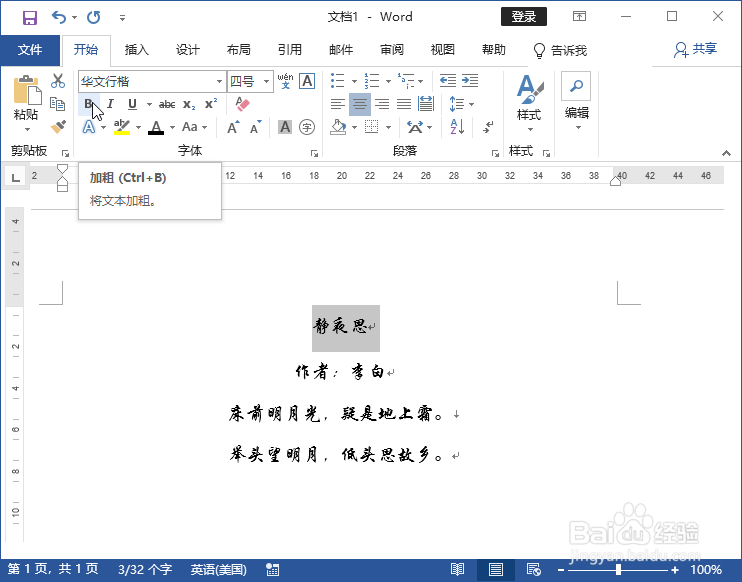Click zoom in plus button
Screen dimensions: 742x582
click(675, 570)
